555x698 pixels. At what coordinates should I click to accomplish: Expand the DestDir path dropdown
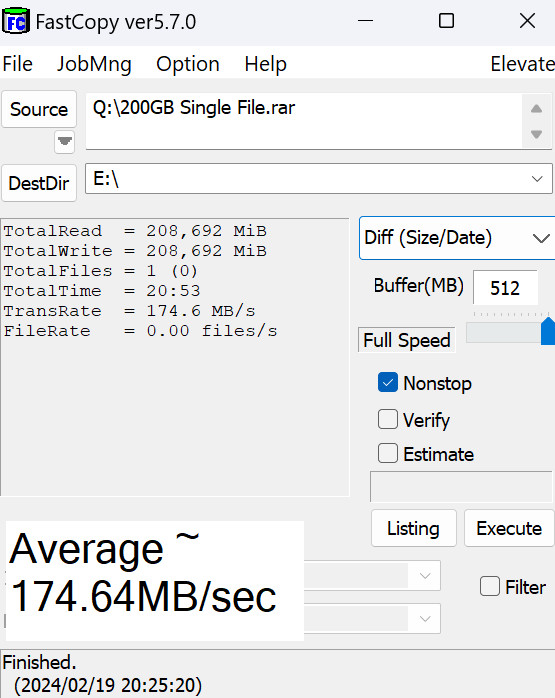(x=537, y=179)
